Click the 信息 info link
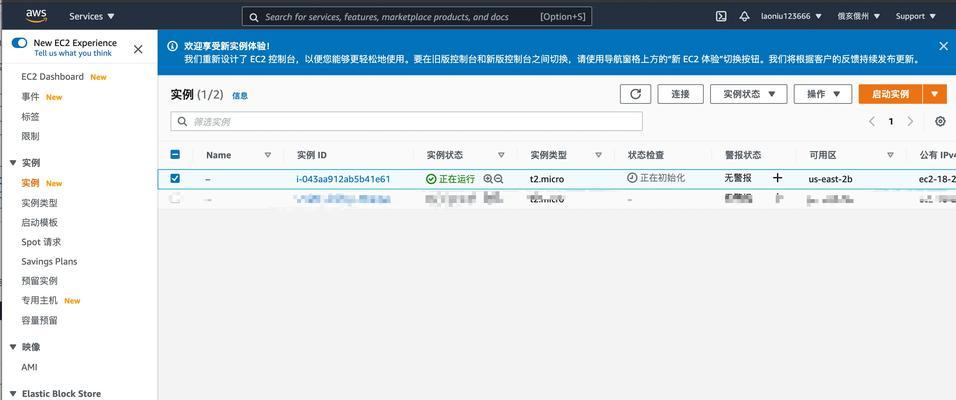Viewport: 956px width, 400px height. click(x=240, y=96)
